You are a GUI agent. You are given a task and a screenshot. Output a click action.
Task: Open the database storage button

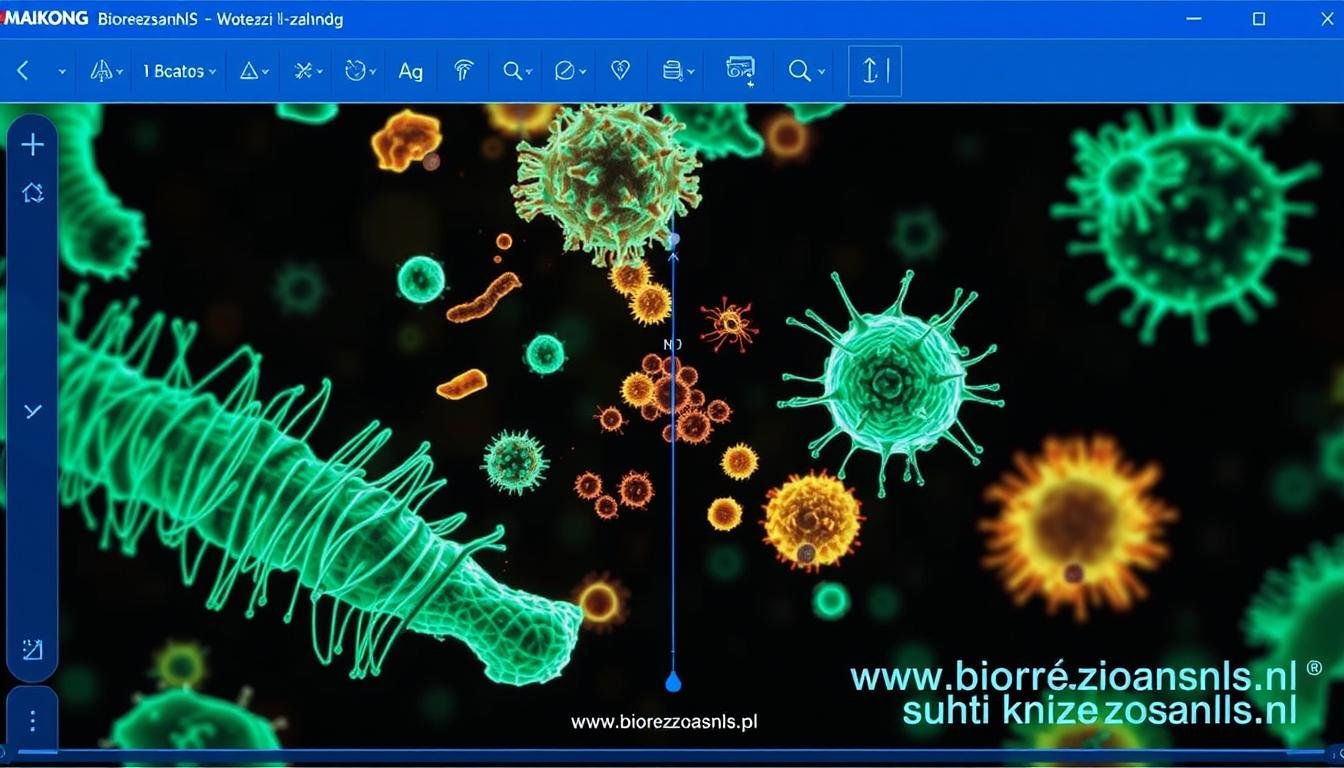[x=671, y=70]
